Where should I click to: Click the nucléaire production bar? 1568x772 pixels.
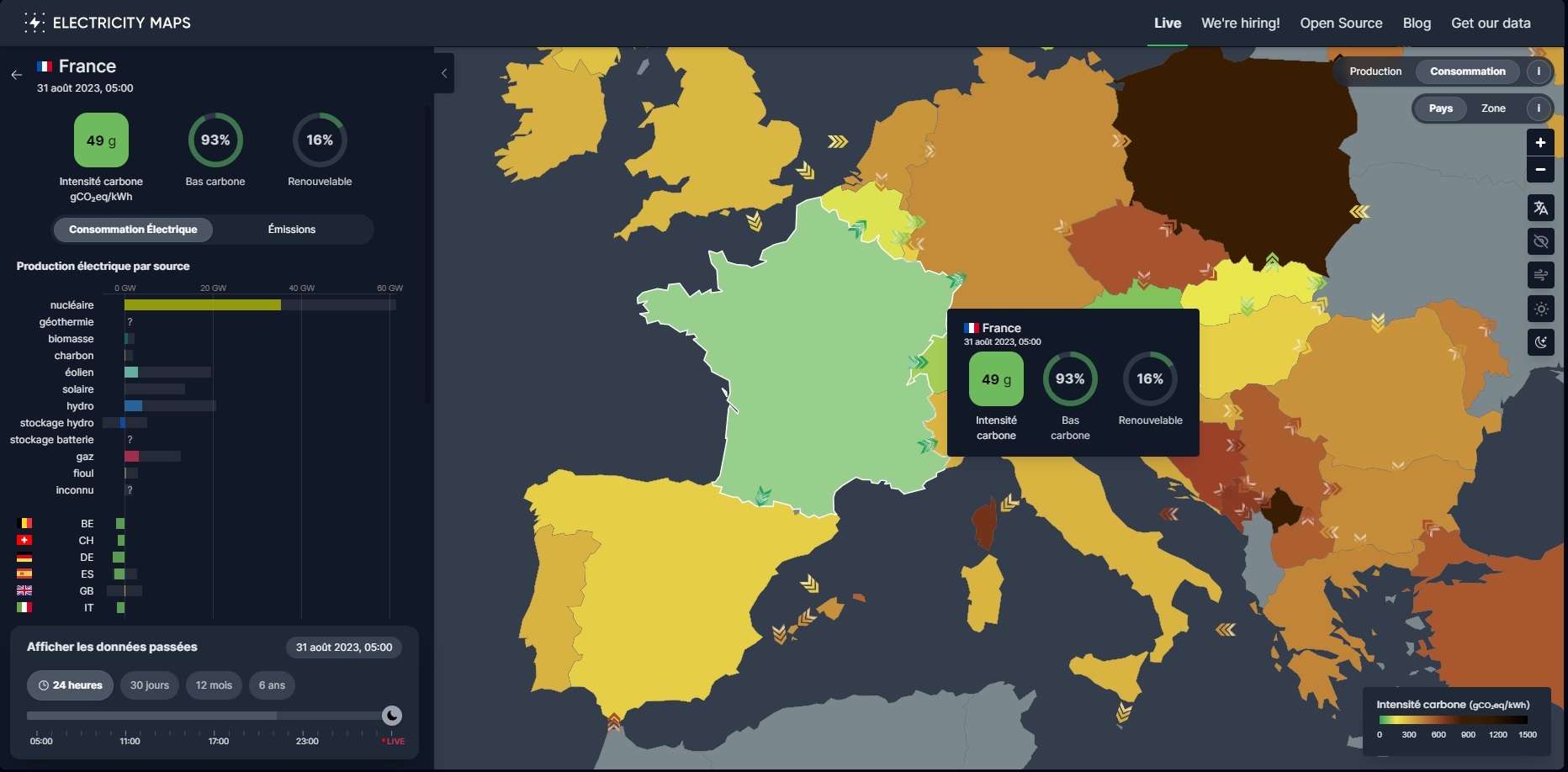(203, 305)
